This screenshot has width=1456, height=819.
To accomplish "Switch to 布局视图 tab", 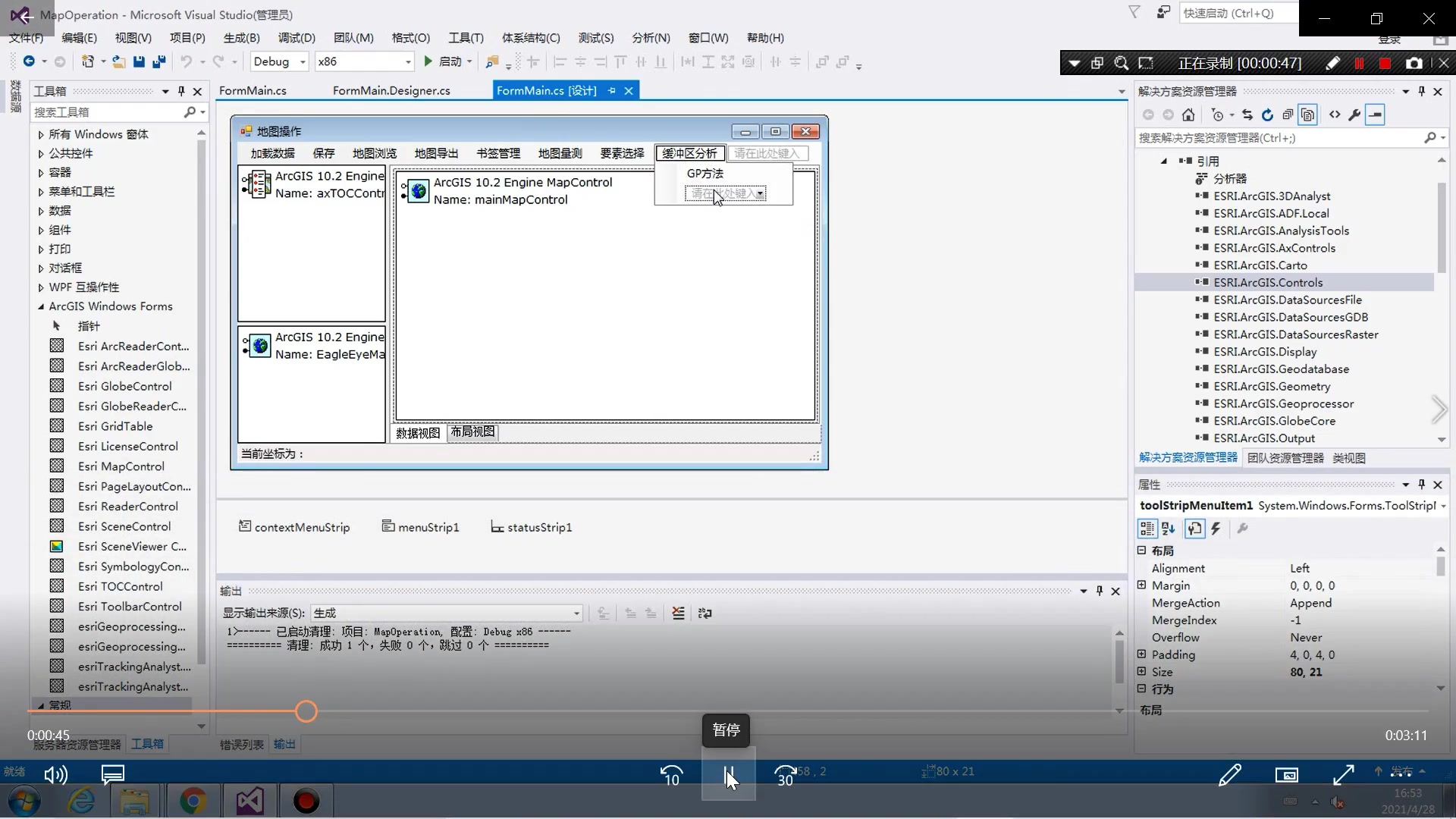I will click(x=471, y=431).
